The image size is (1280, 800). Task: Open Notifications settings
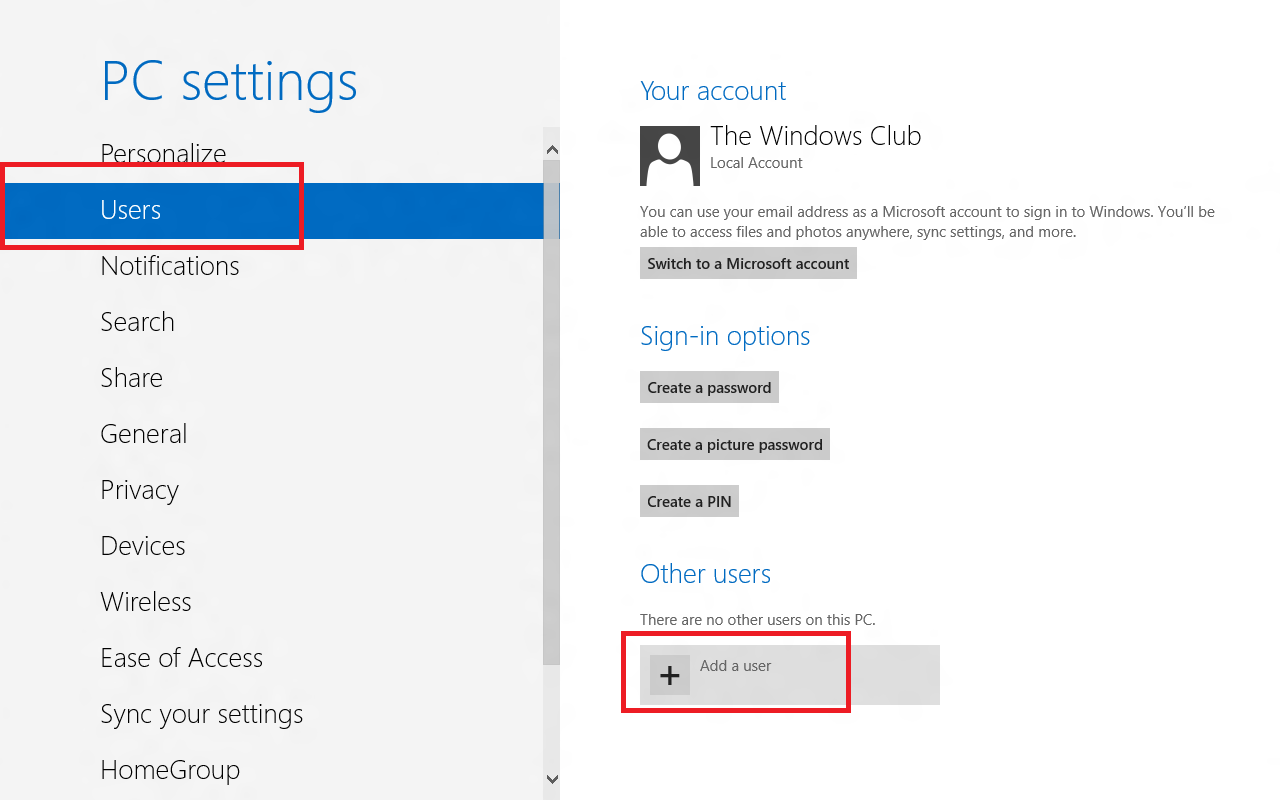click(x=170, y=266)
